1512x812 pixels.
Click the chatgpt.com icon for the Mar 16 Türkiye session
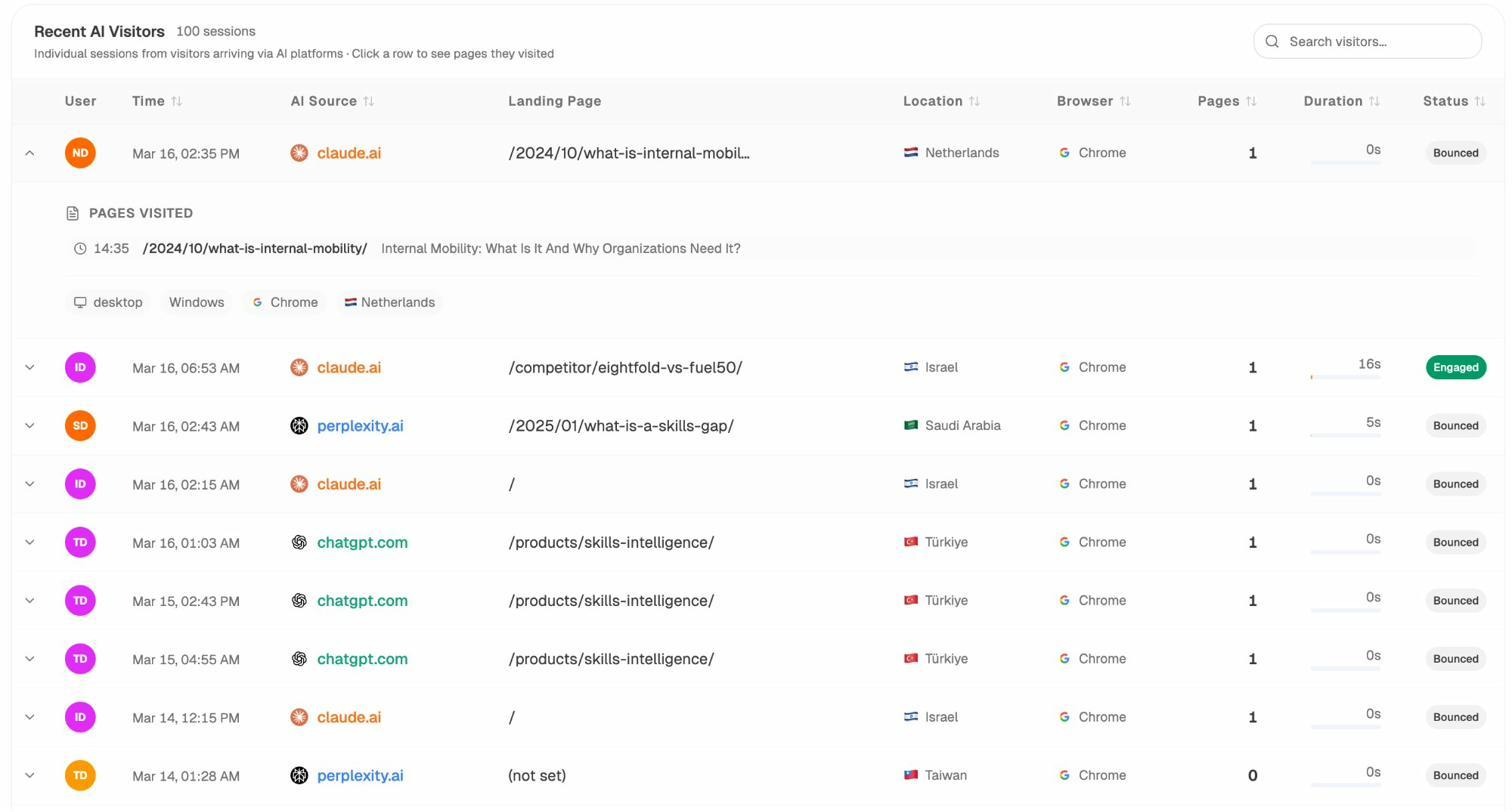298,542
